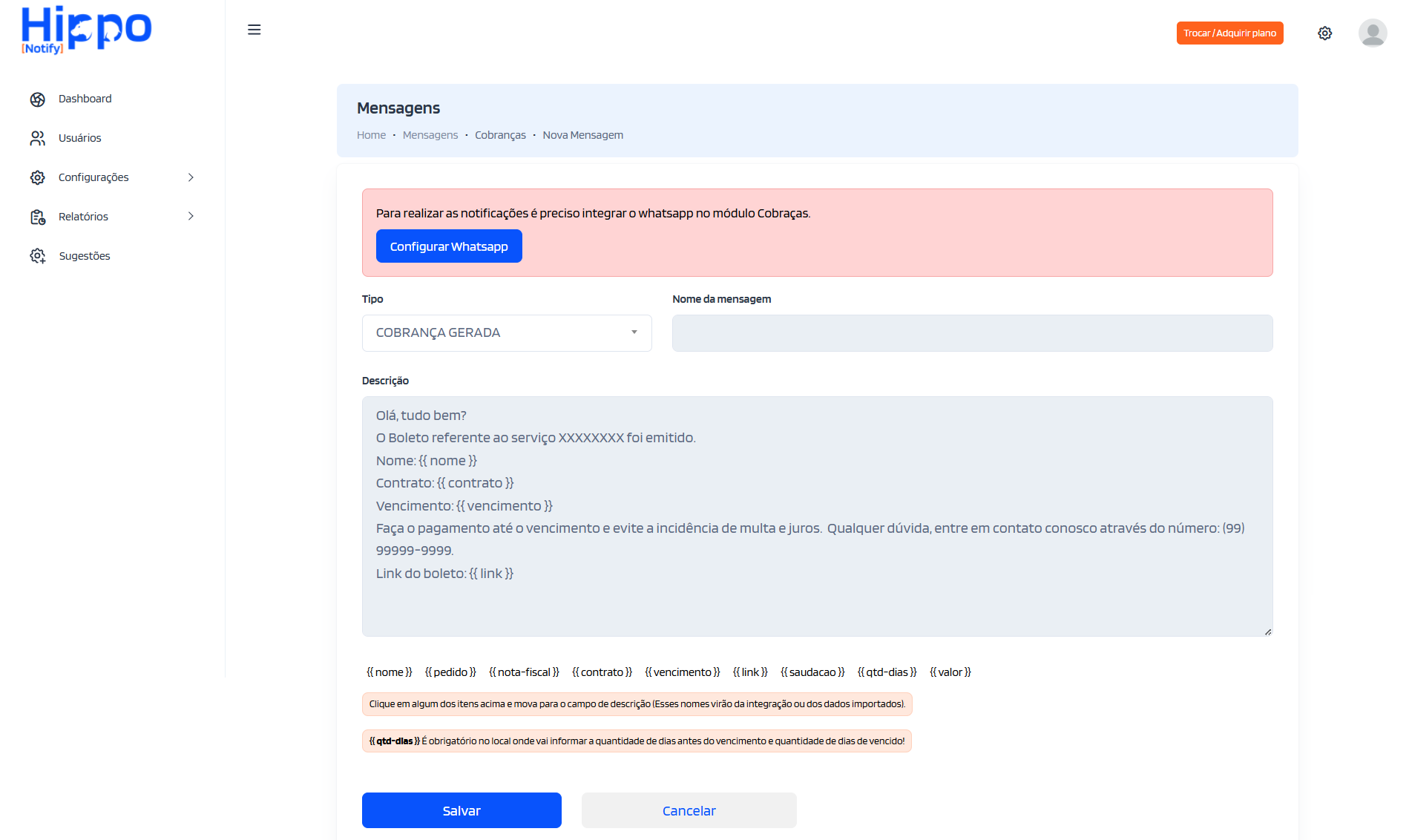The height and width of the screenshot is (840, 1409).
Task: Open the Tipo dropdown COBRANÇA GERADA
Action: pyautogui.click(x=506, y=333)
